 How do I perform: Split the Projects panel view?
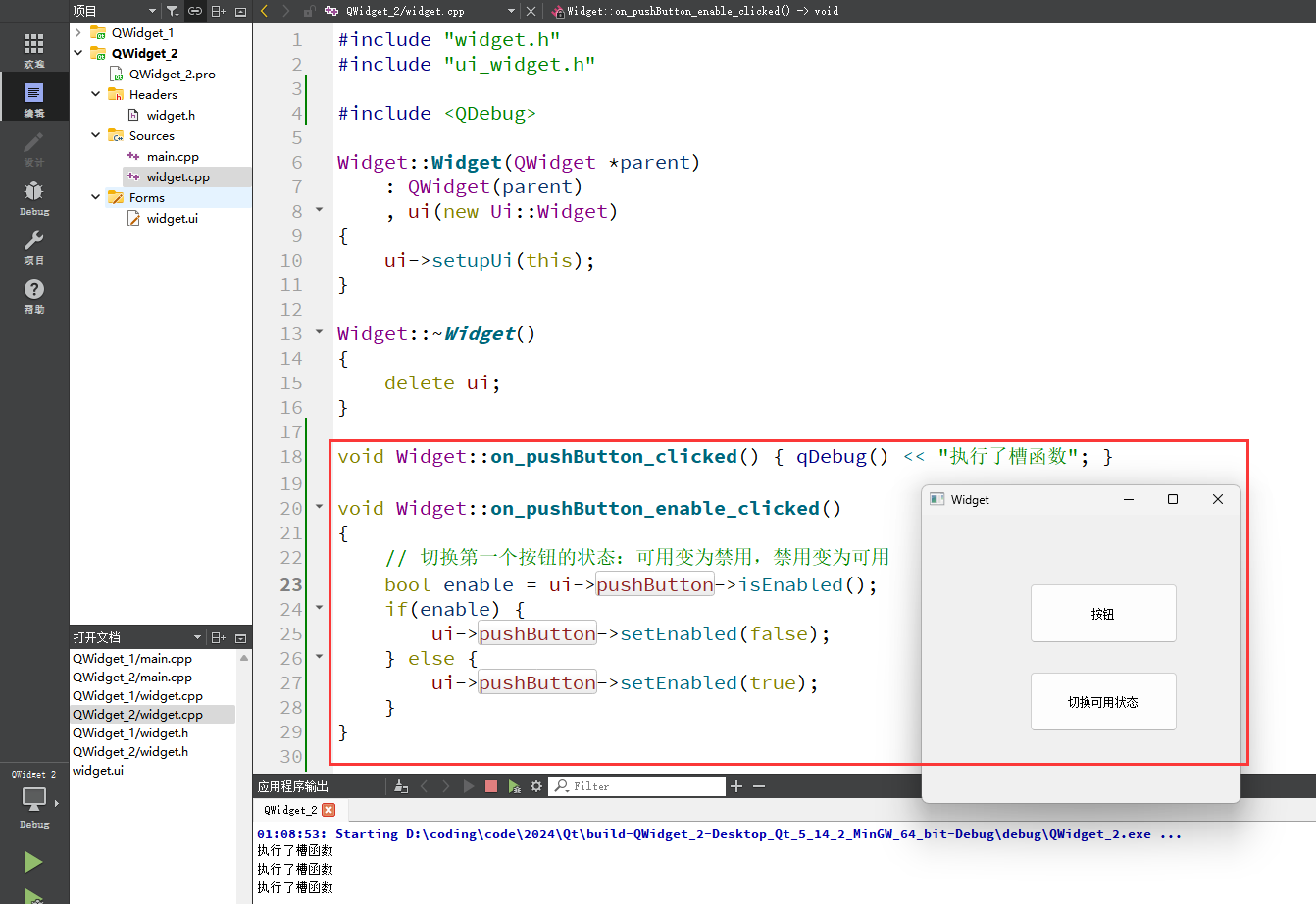click(218, 11)
